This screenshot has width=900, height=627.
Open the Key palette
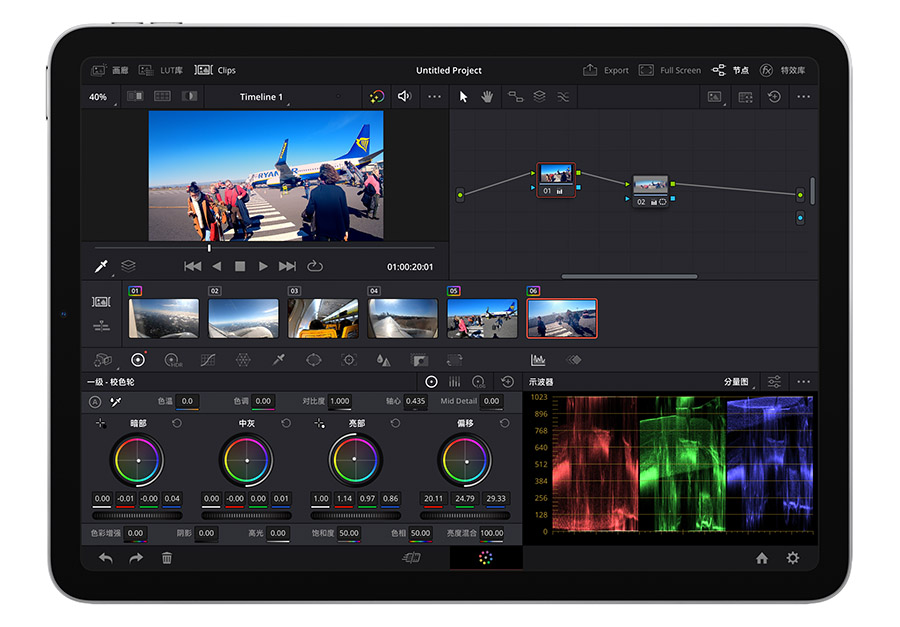click(x=419, y=360)
